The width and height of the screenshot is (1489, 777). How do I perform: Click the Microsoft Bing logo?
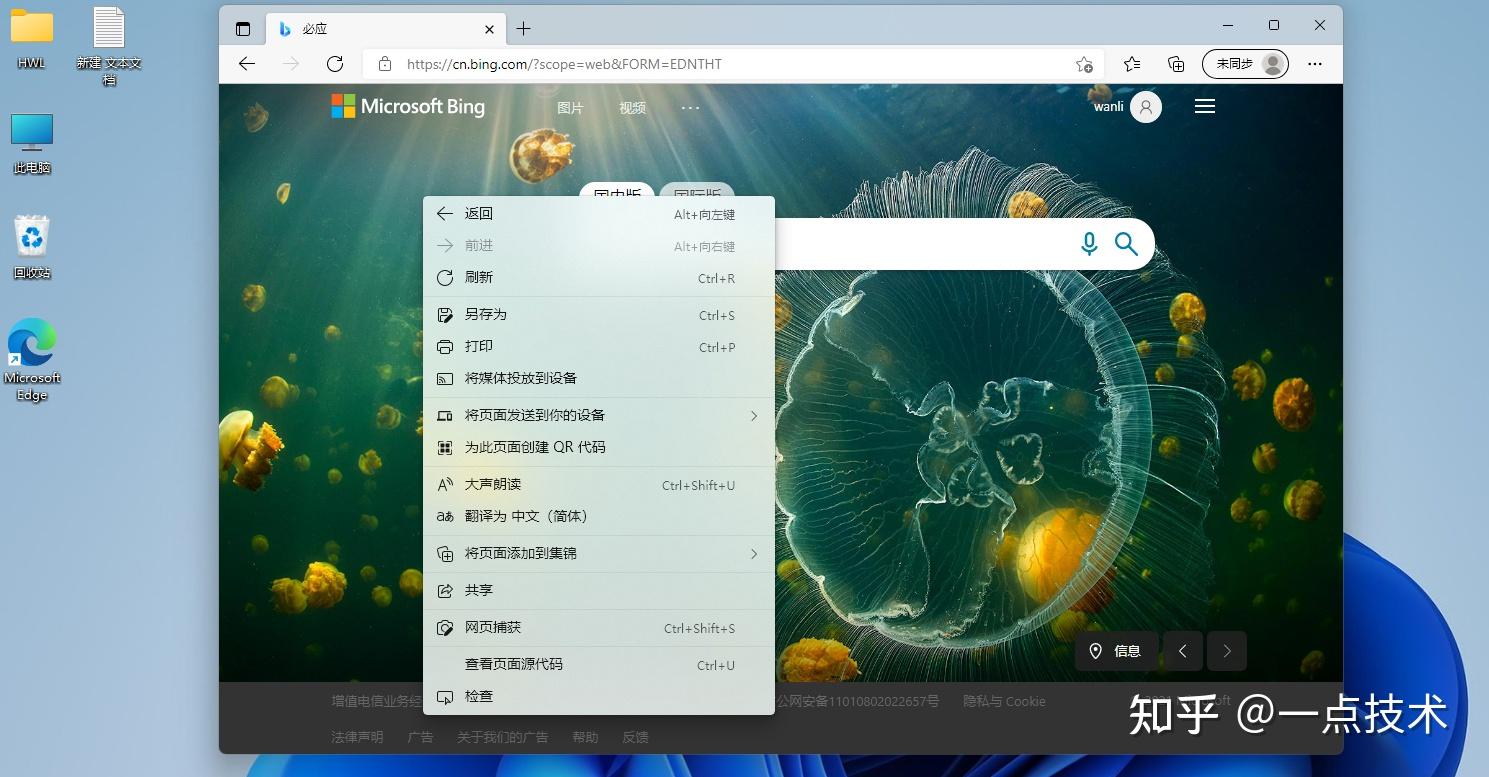[408, 106]
